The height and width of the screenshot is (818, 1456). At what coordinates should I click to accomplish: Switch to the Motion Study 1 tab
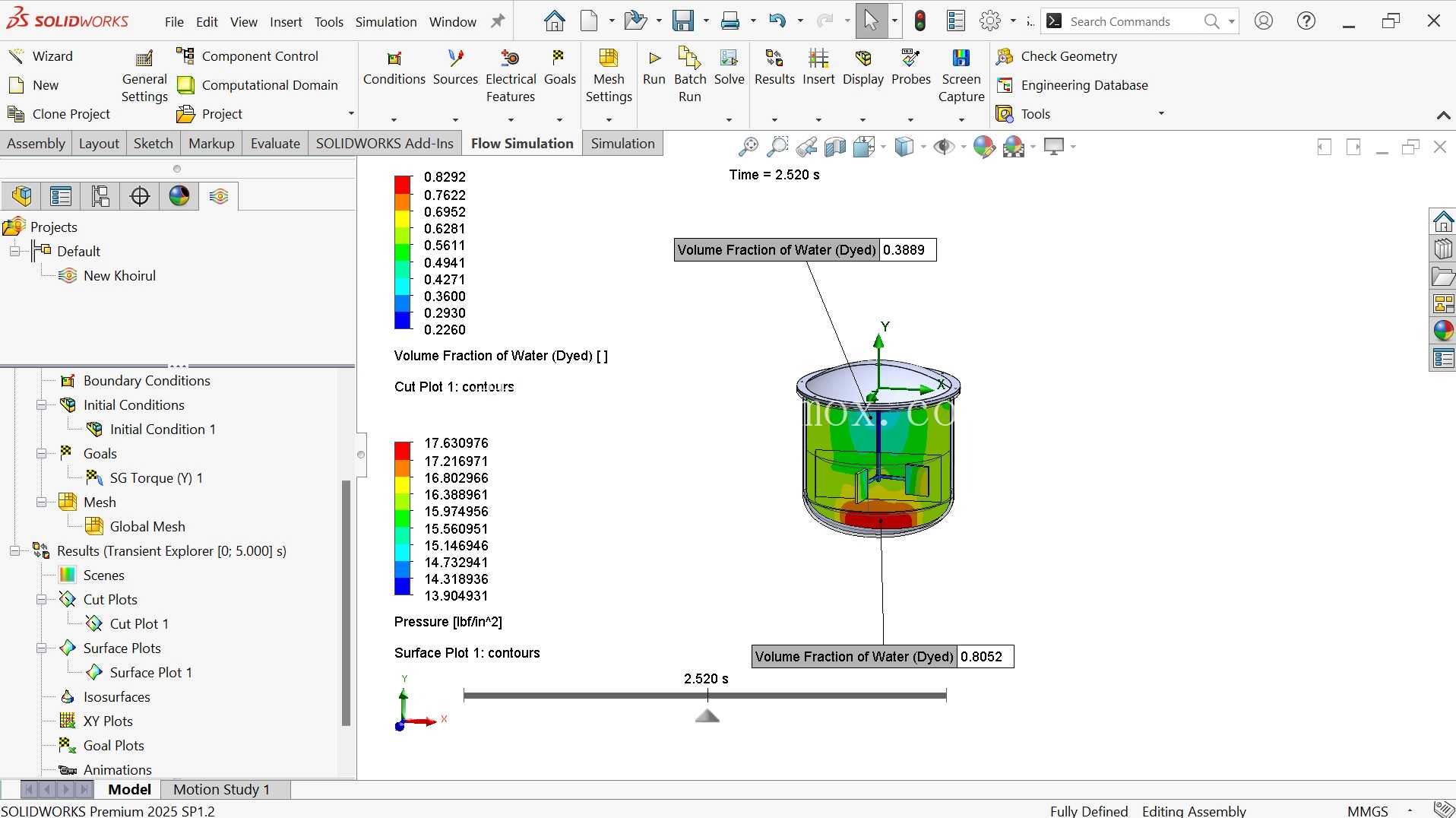[221, 789]
